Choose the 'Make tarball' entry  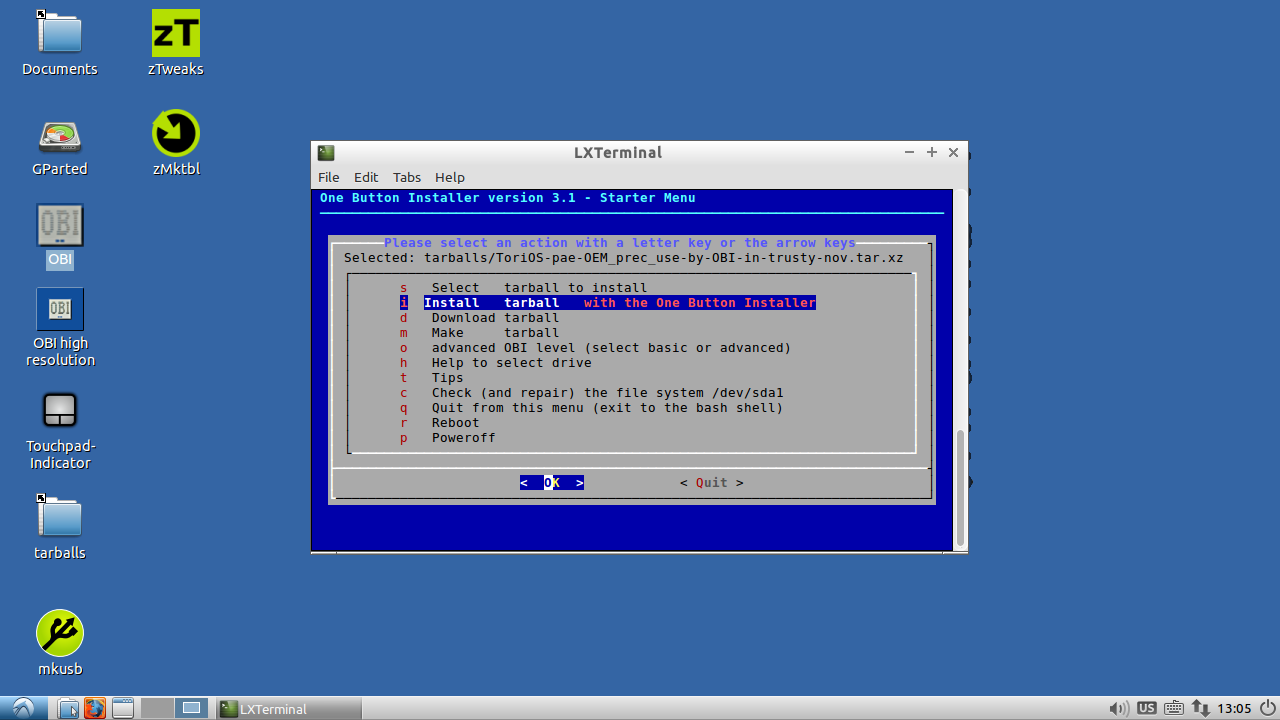click(480, 333)
